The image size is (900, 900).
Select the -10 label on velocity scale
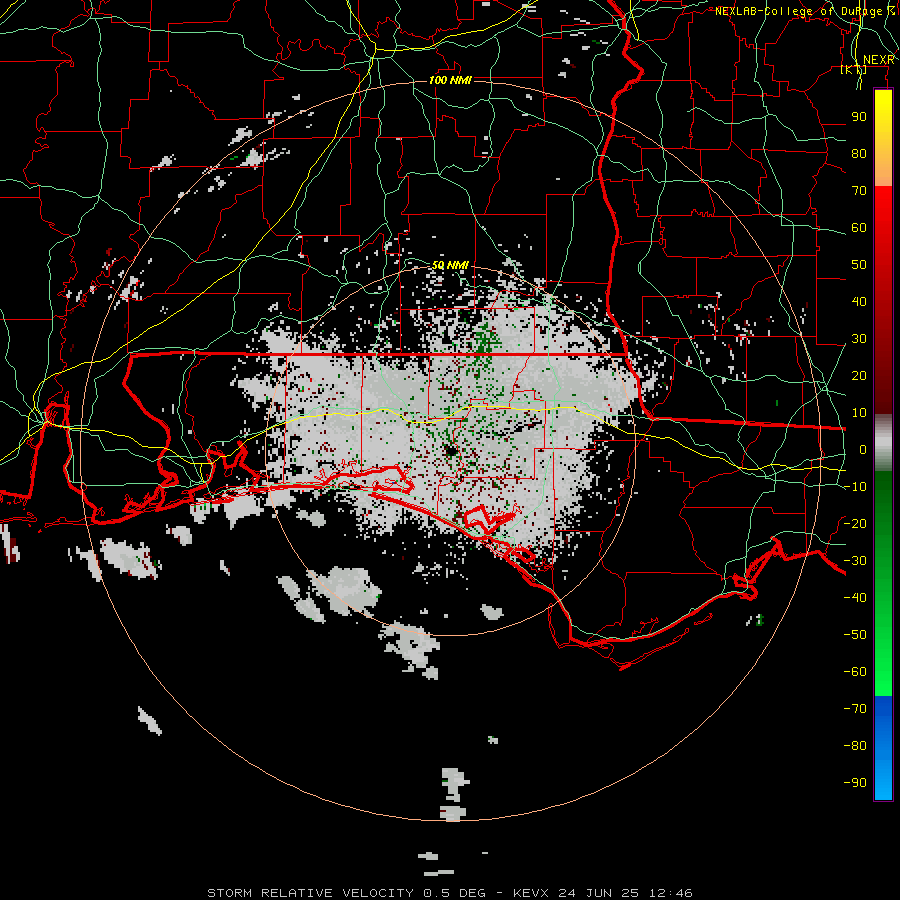tap(855, 487)
